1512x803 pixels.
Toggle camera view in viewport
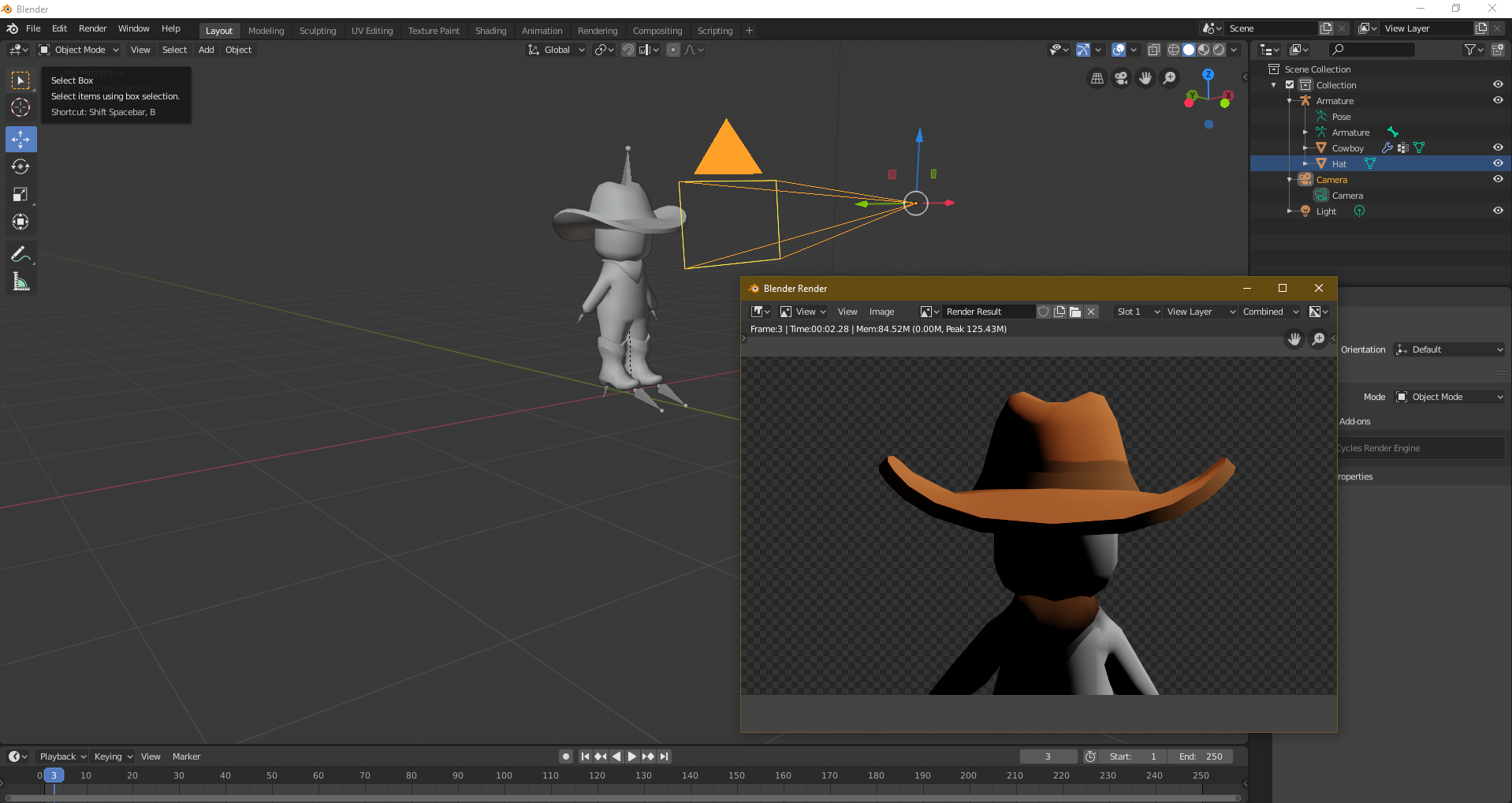1121,78
